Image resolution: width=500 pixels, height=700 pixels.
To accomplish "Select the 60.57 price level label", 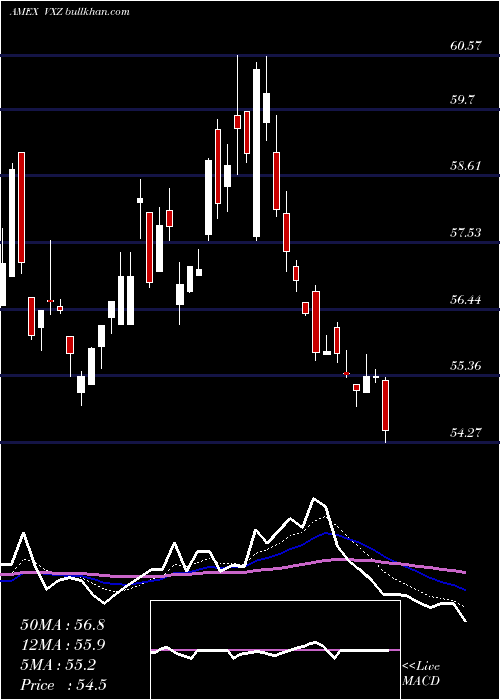I will coord(466,46).
